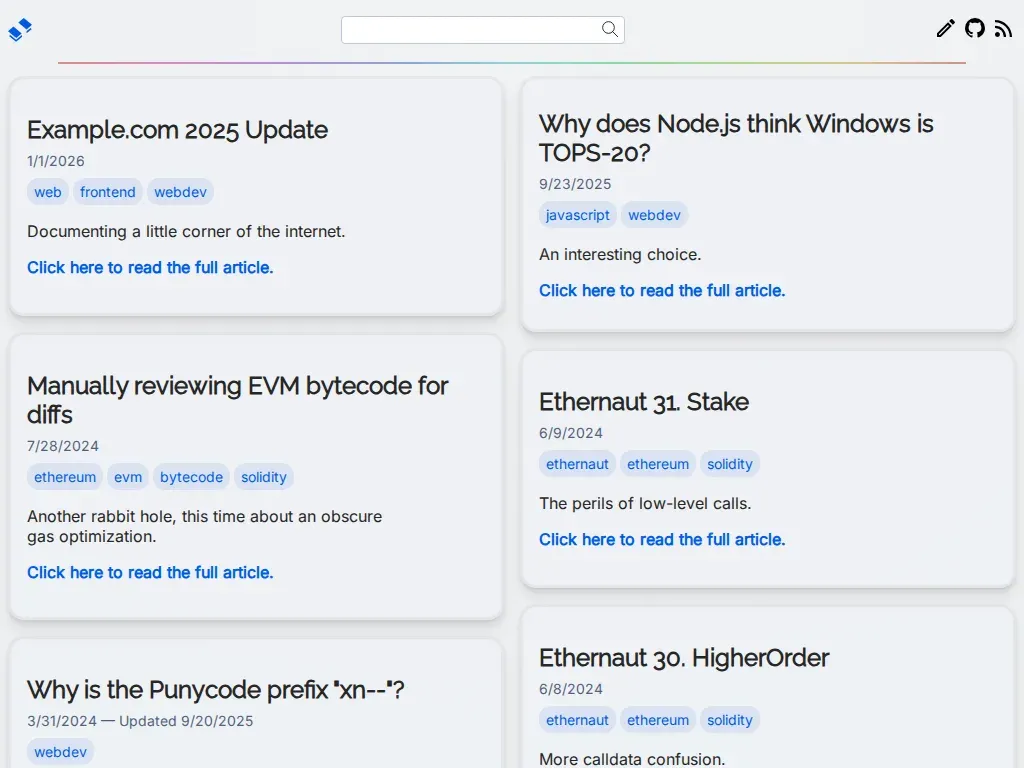Viewport: 1024px width, 768px height.
Task: Select 'solidity' tag under Ethernaut 30. HigherOrder
Action: 729,720
